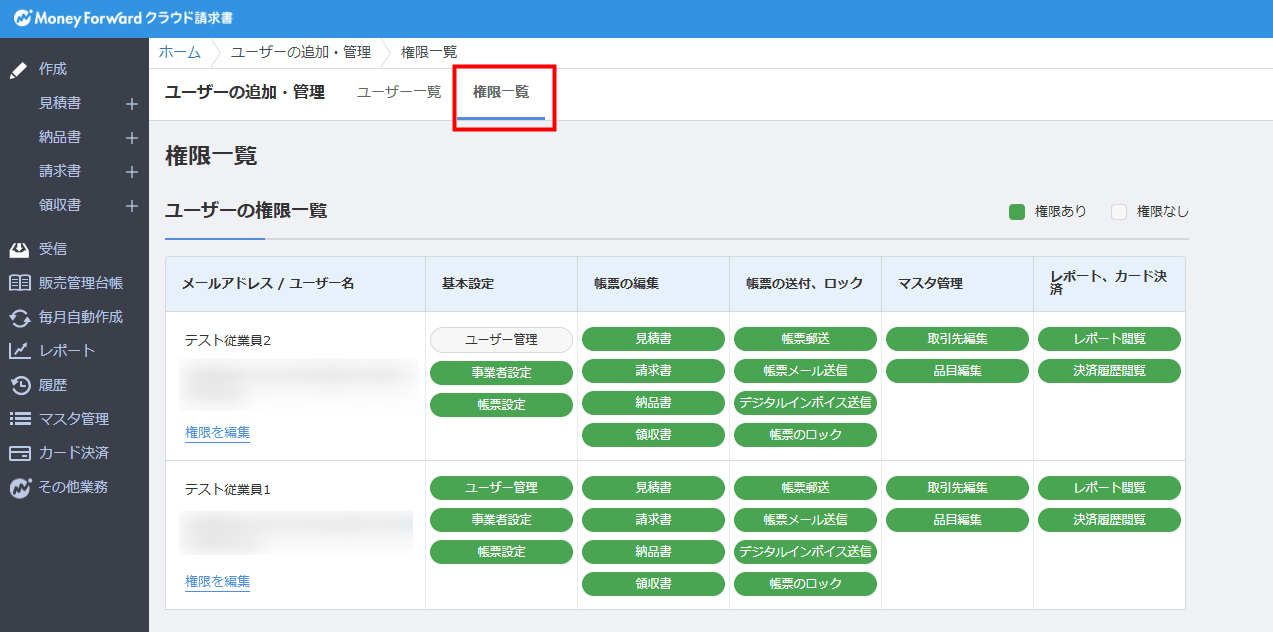This screenshot has width=1273, height=632.
Task: Open マスタ管理 in the sidebar
Action: 74,419
